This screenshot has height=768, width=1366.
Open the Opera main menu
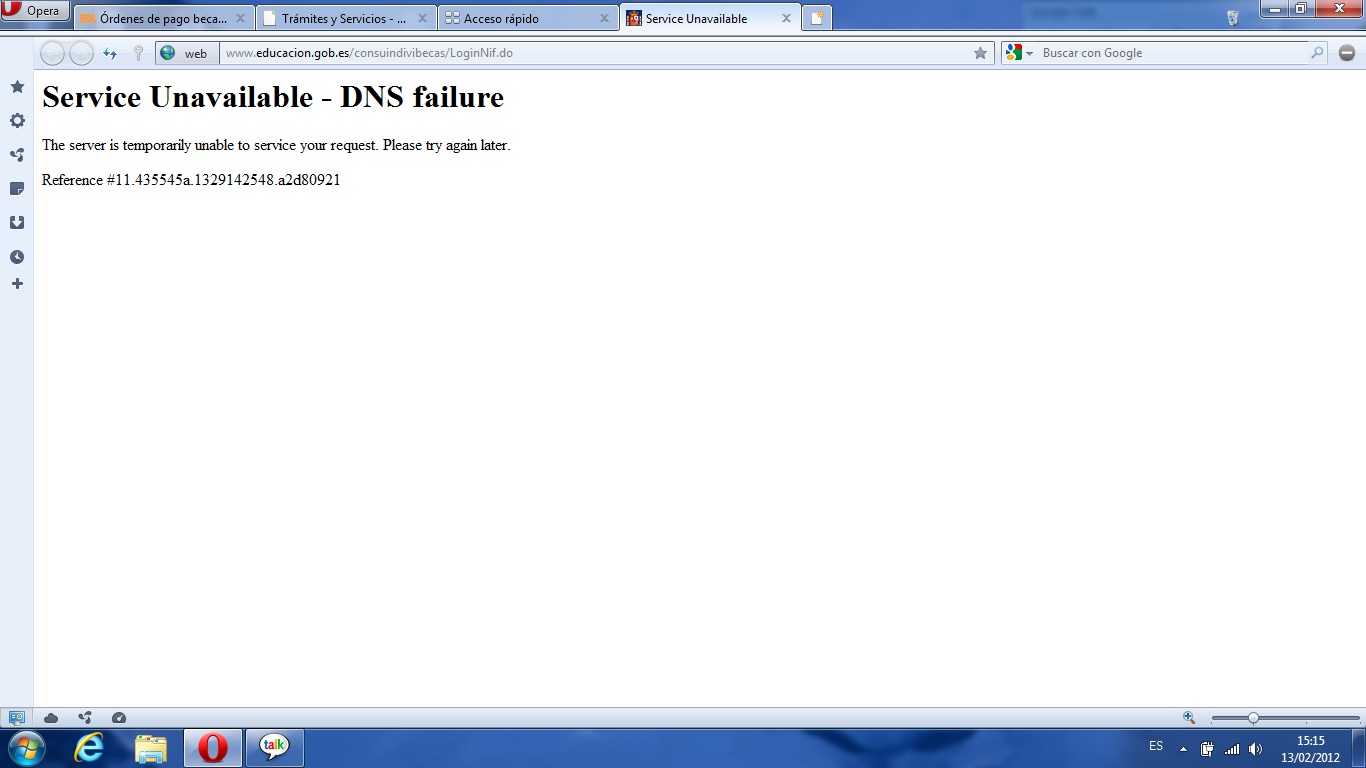35,11
